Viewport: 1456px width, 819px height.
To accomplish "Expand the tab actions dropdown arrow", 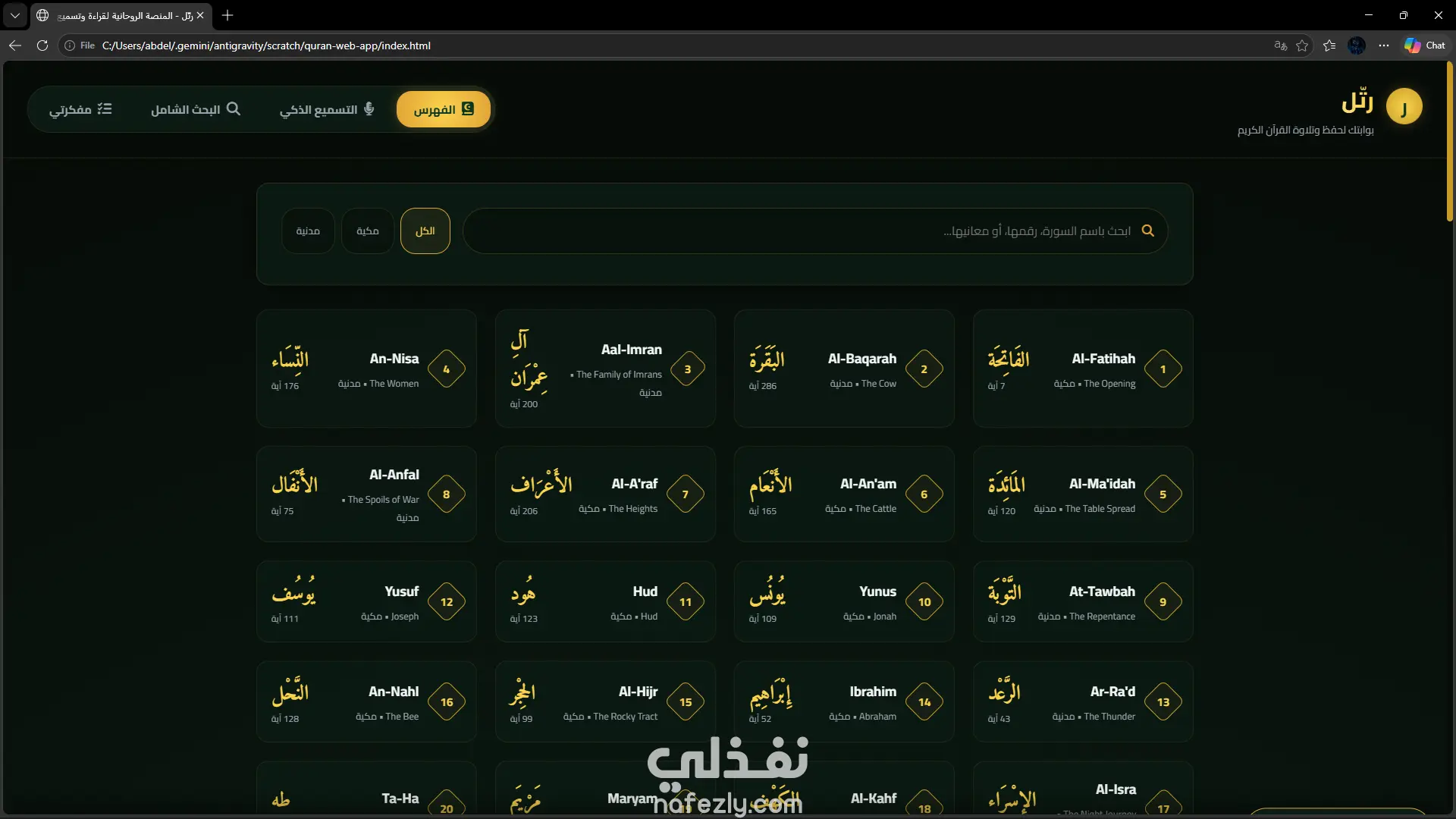I will 15,15.
